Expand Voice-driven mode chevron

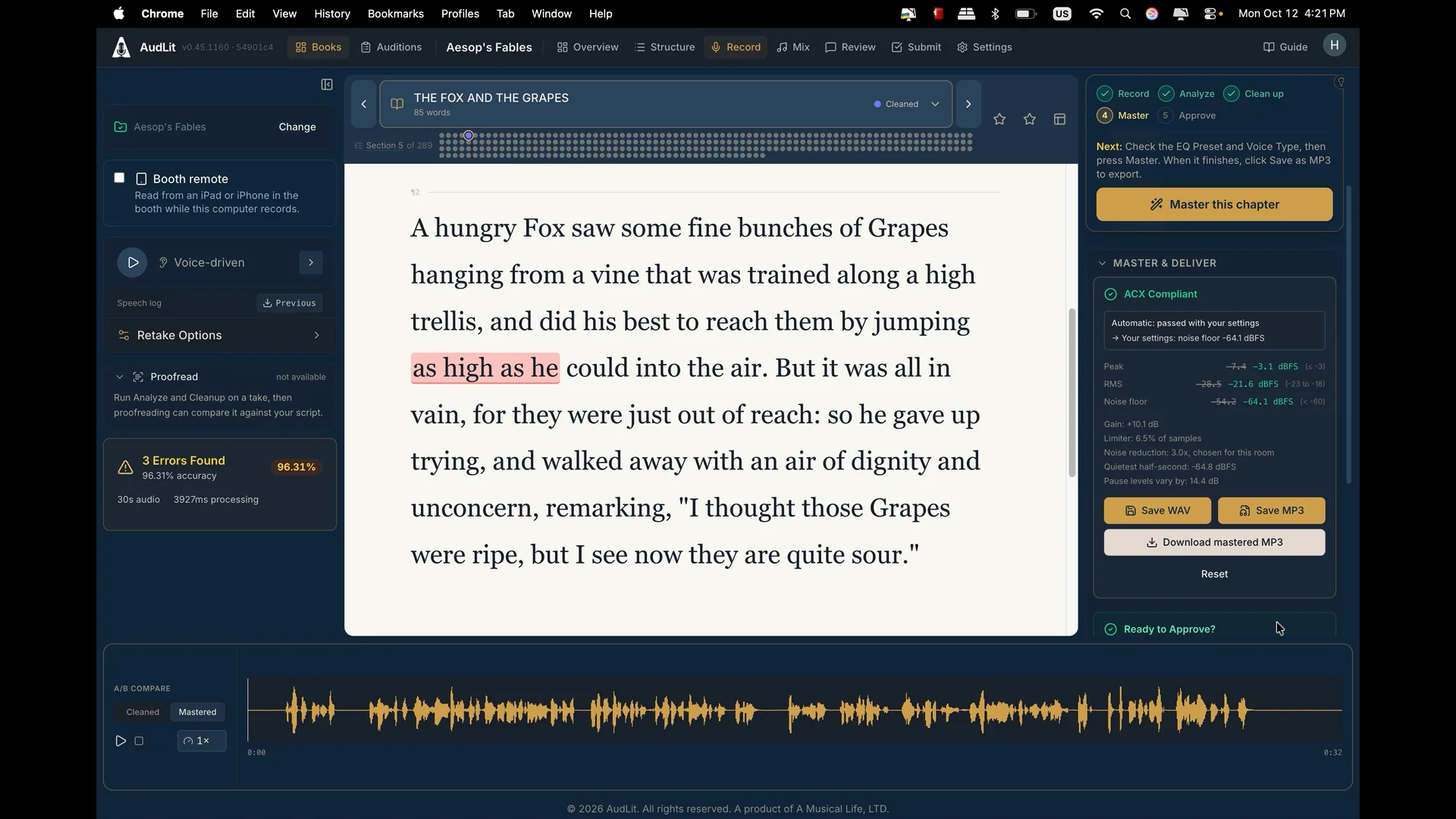(311, 262)
